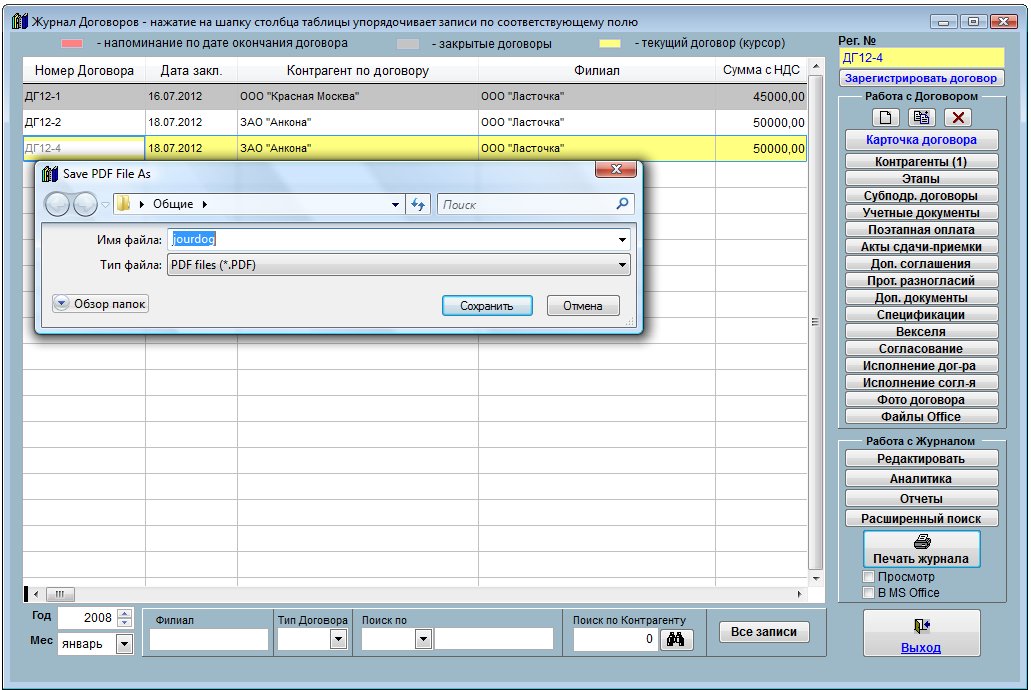Click the refresh icon in Save dialog
Screen dimensions: 1031x690
419,204
